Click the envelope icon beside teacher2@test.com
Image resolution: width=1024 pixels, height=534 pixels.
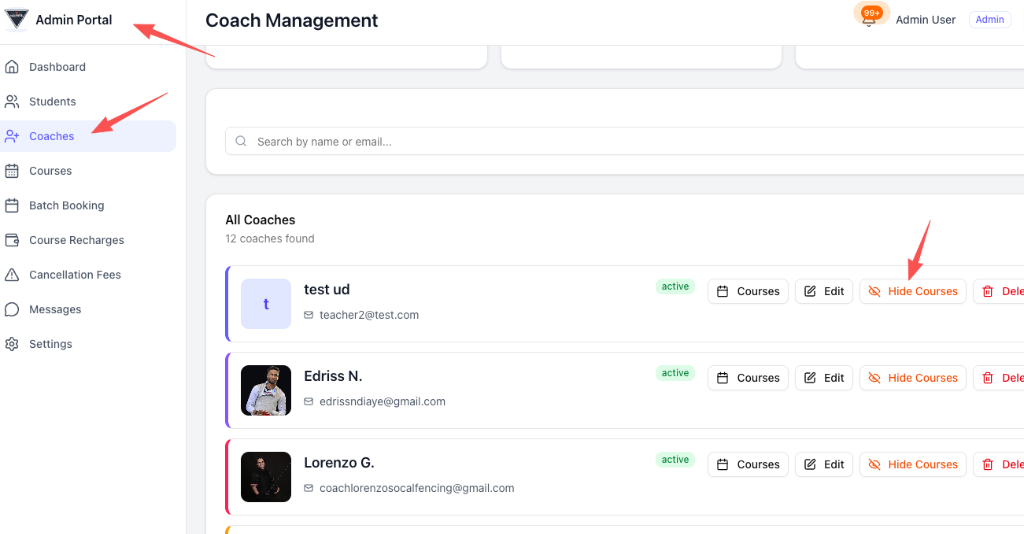(309, 315)
